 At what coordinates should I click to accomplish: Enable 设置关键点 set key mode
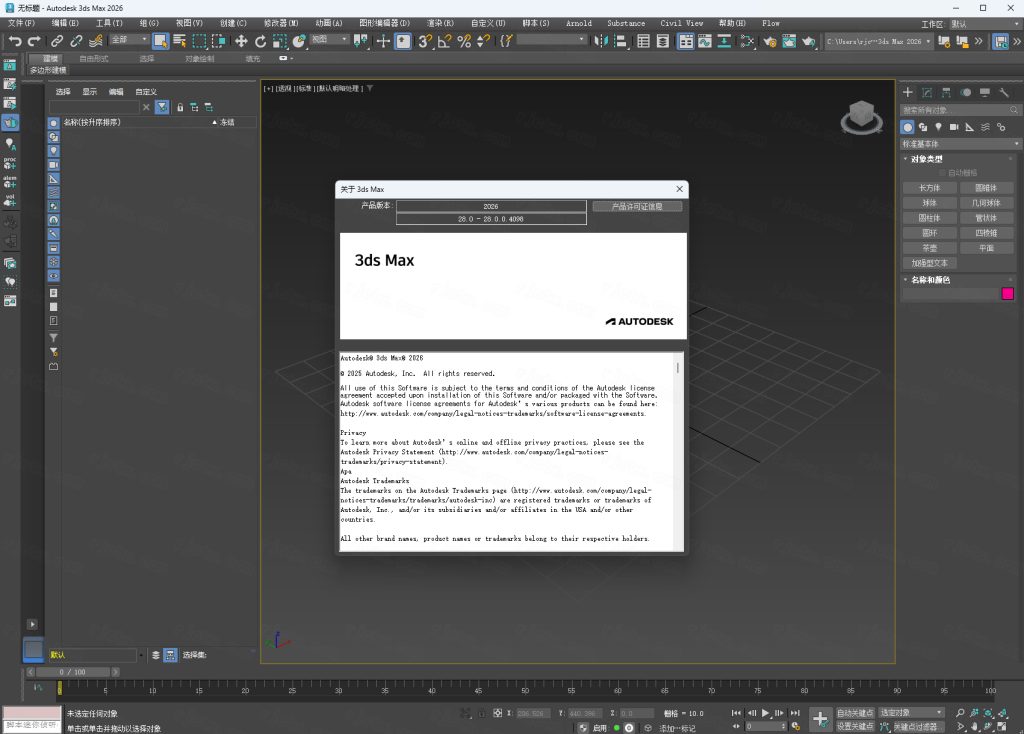tap(856, 726)
